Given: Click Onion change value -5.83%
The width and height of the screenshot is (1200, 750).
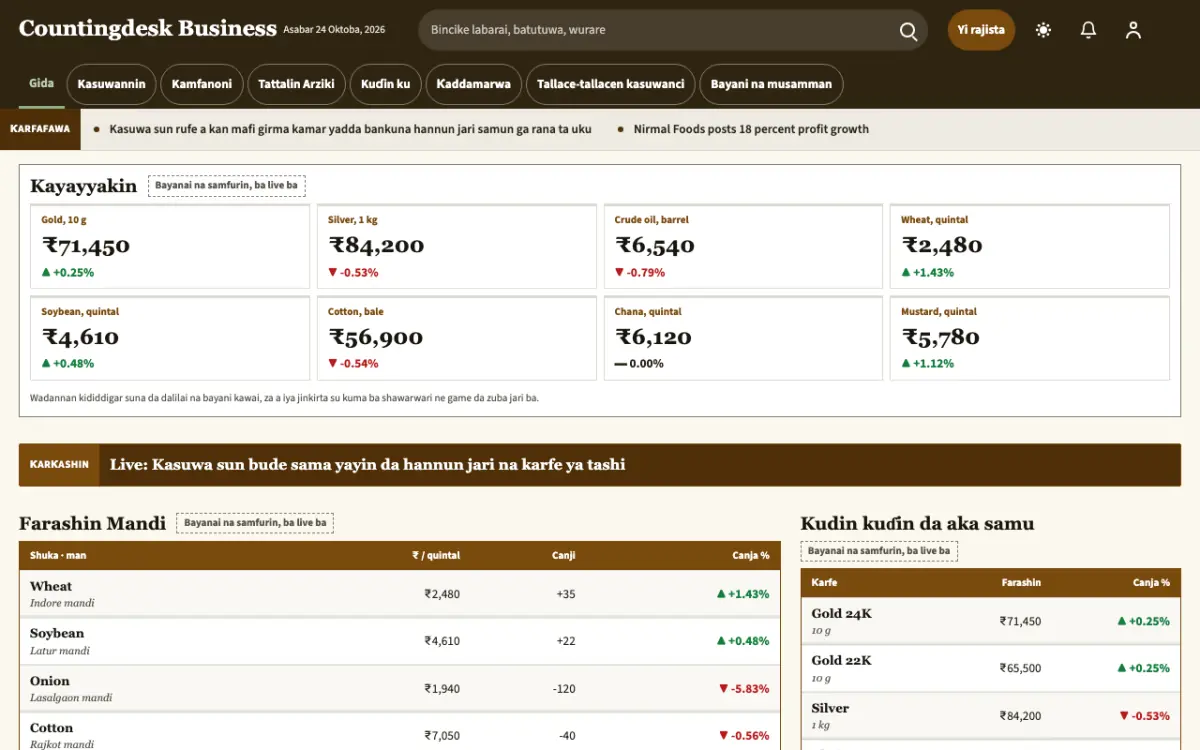Looking at the screenshot, I should point(744,689).
